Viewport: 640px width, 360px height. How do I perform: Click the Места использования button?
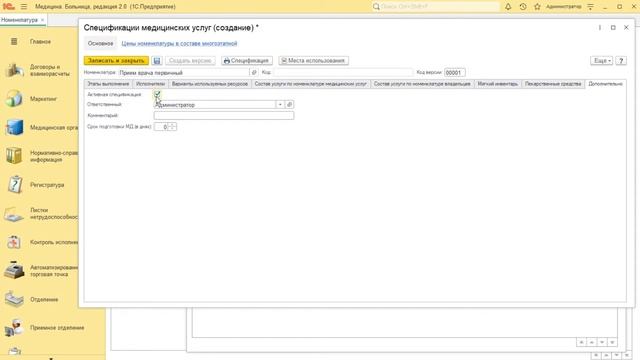pos(313,60)
